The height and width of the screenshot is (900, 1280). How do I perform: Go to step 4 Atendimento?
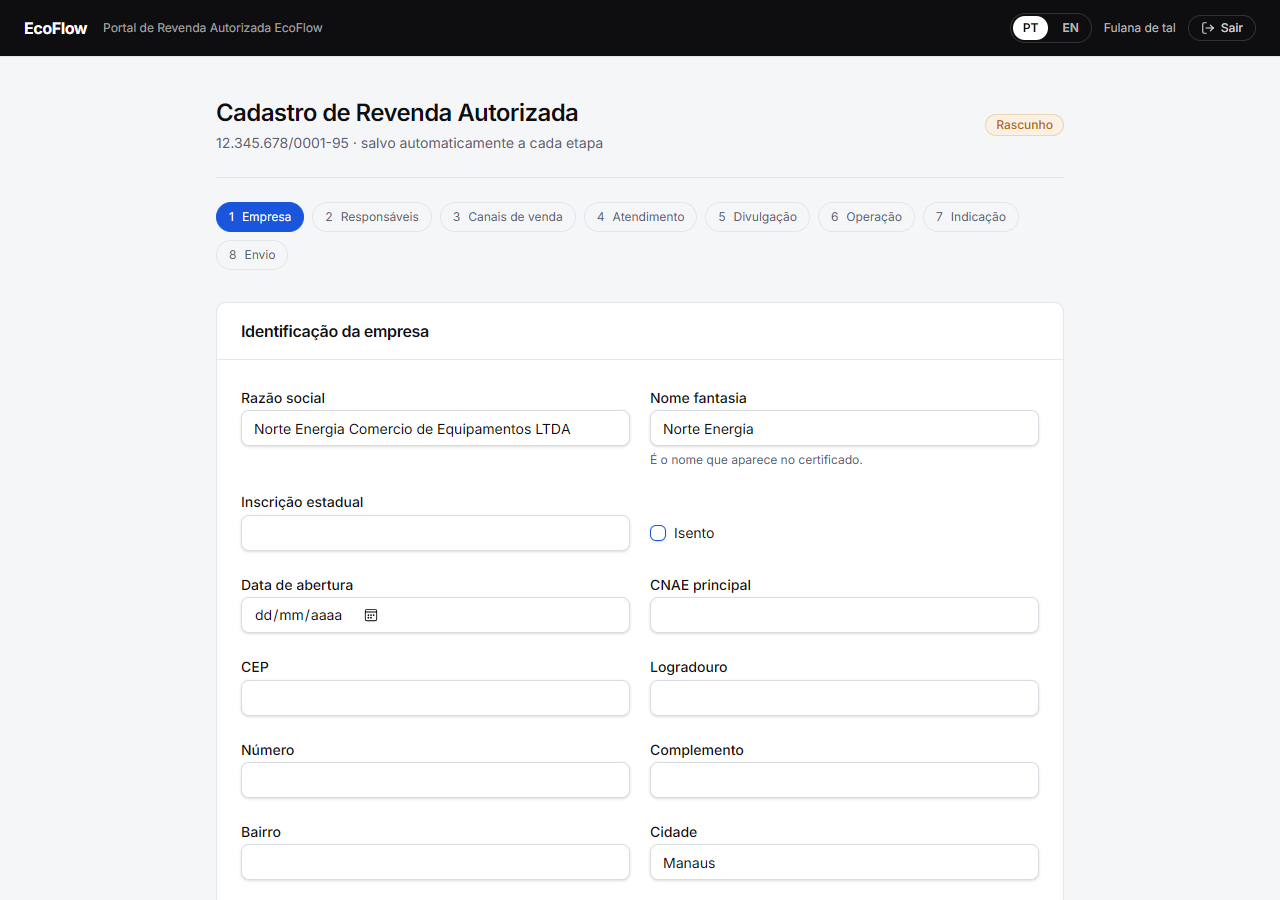pyautogui.click(x=641, y=217)
